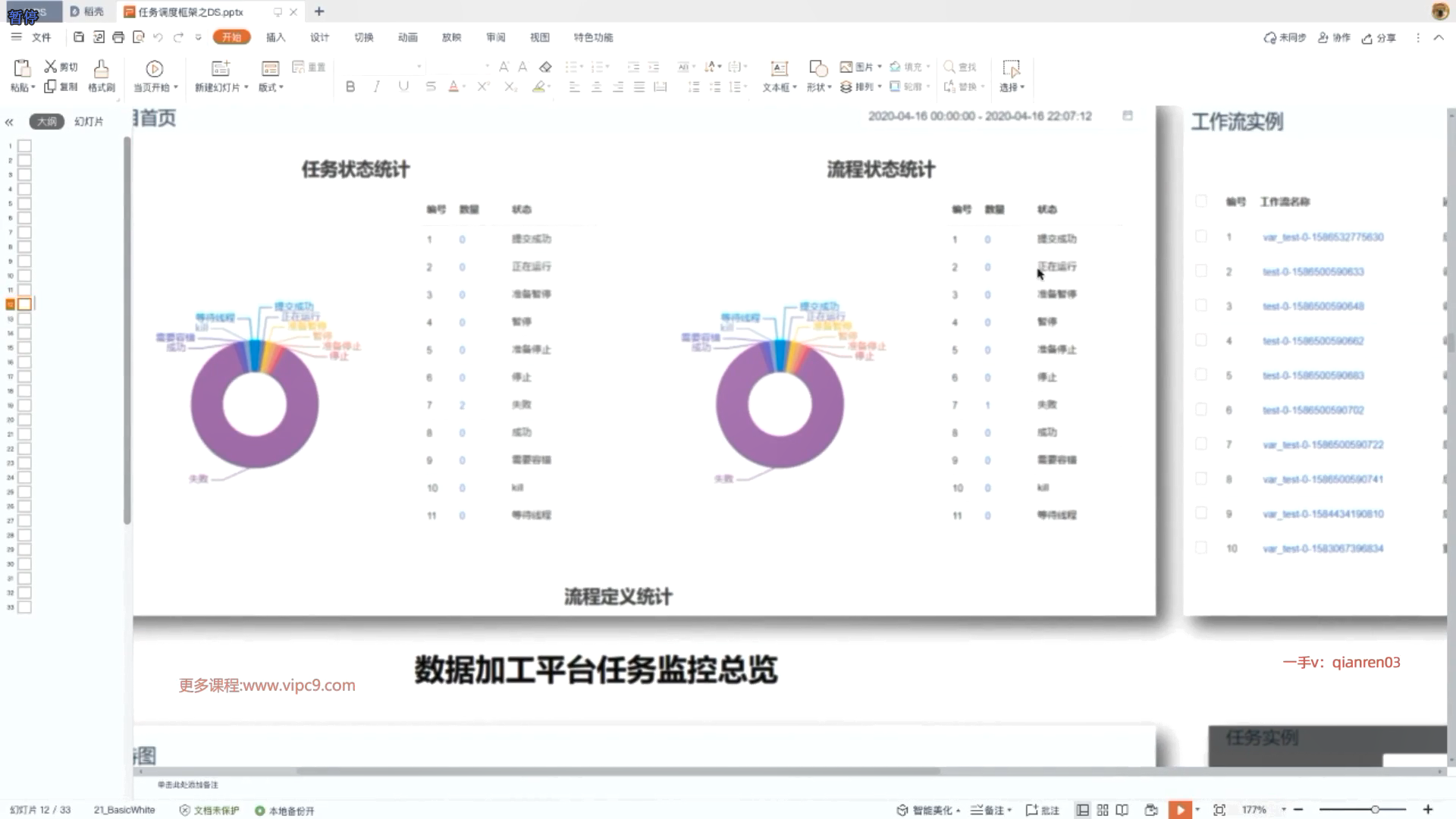Open the zoom percentage dropdown

click(1284, 810)
